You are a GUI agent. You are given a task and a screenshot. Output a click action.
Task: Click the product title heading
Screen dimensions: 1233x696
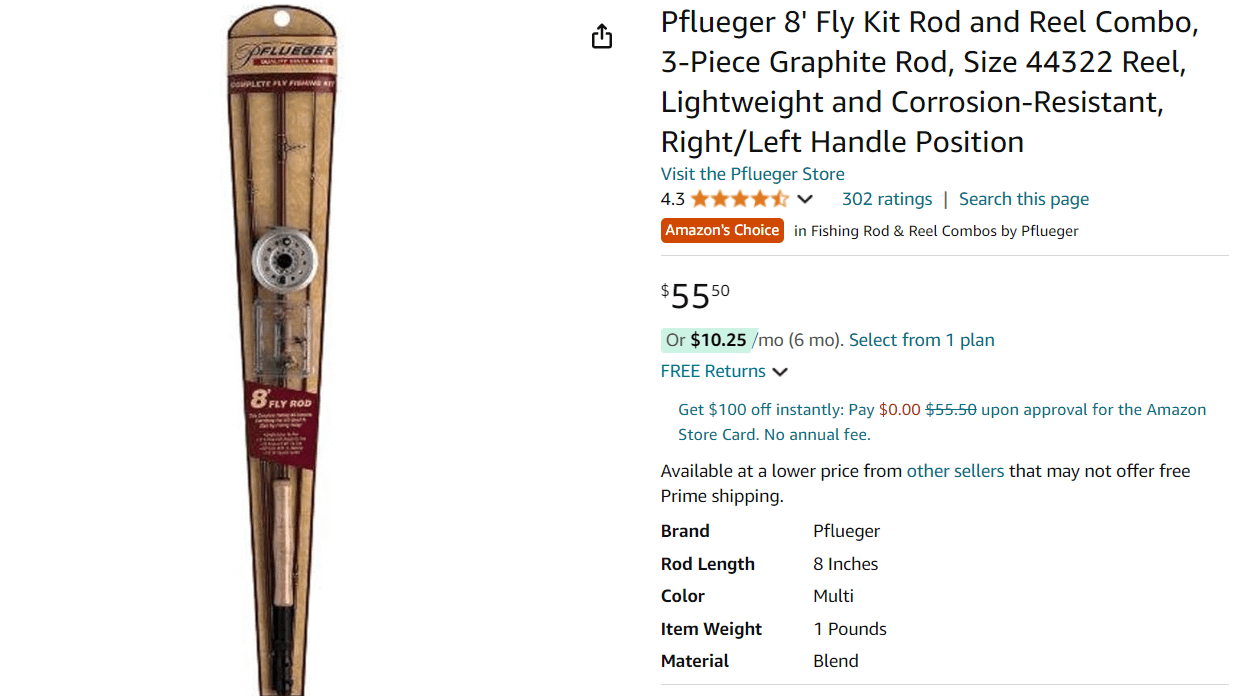point(930,82)
